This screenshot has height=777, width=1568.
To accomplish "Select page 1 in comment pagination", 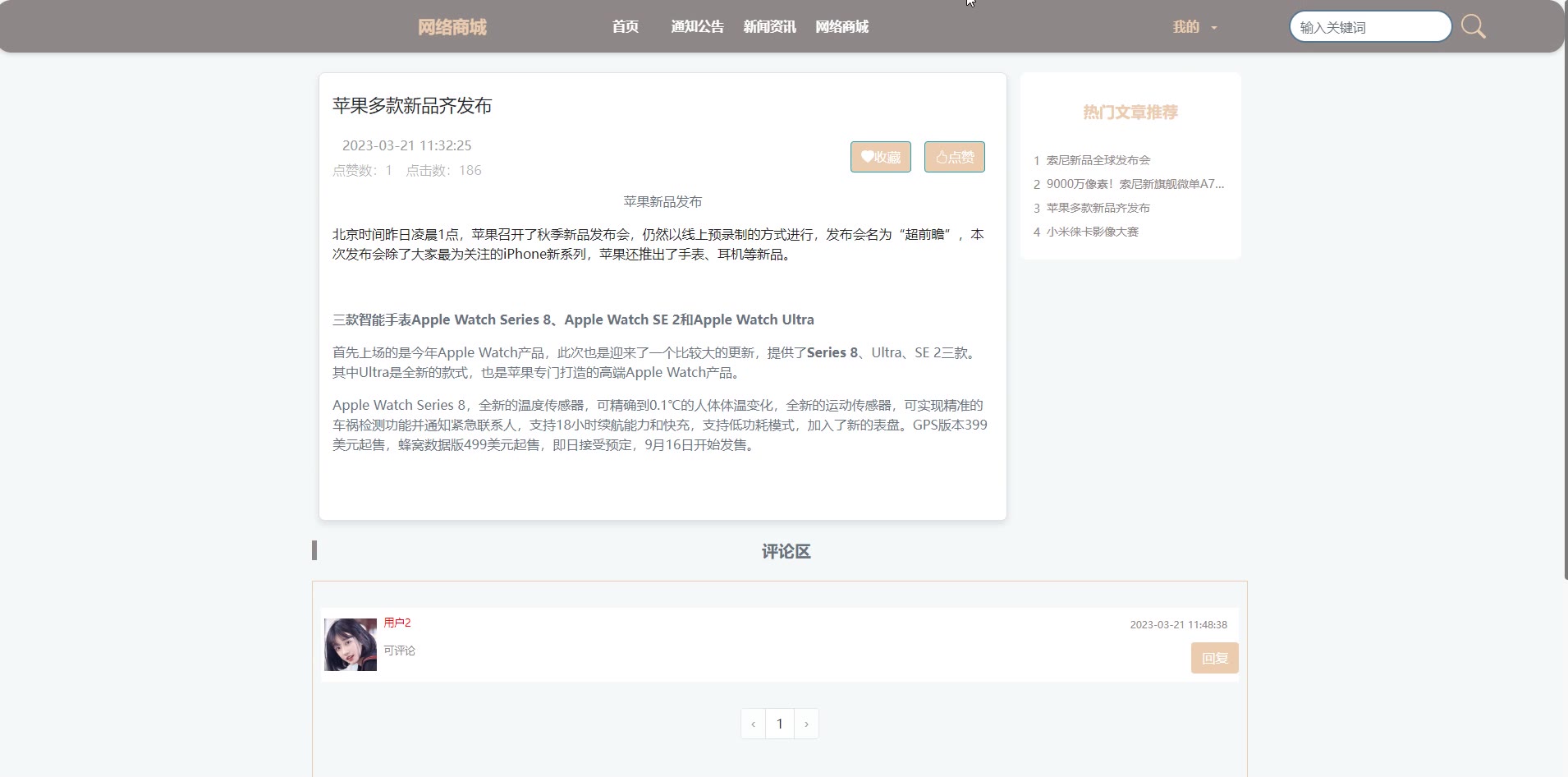I will 780,724.
